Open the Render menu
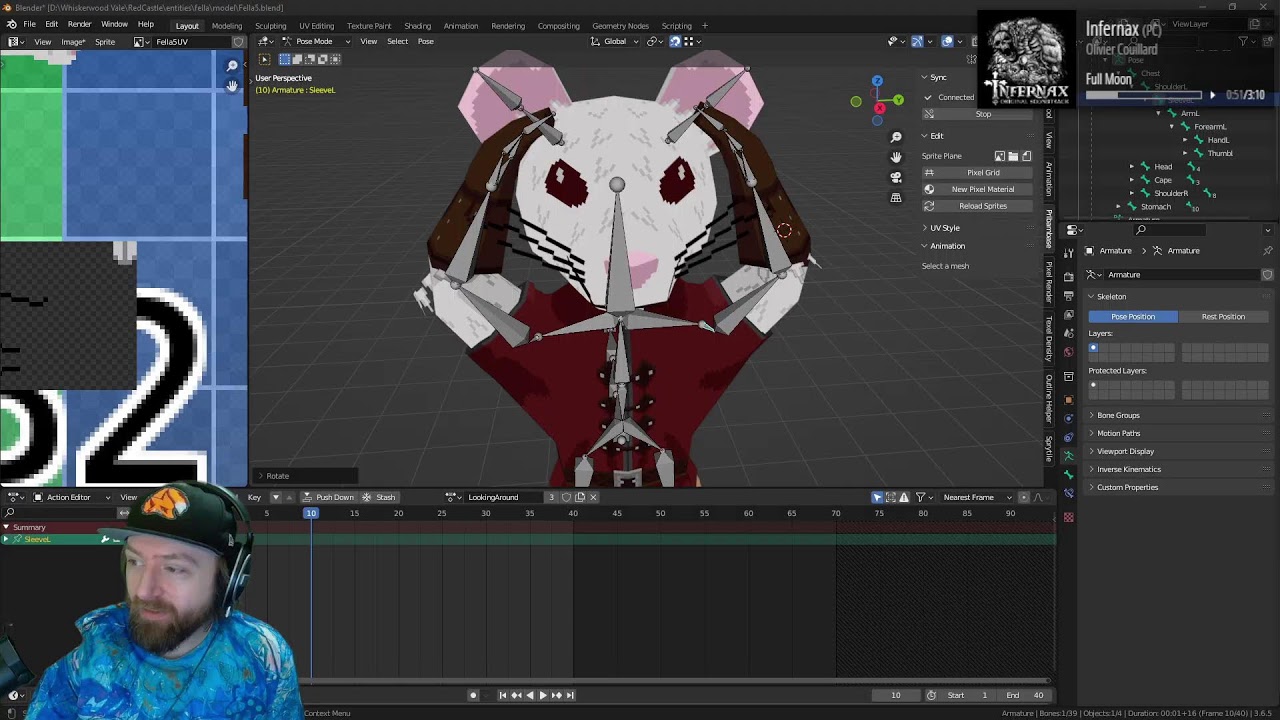Viewport: 1280px width, 720px height. coord(79,24)
